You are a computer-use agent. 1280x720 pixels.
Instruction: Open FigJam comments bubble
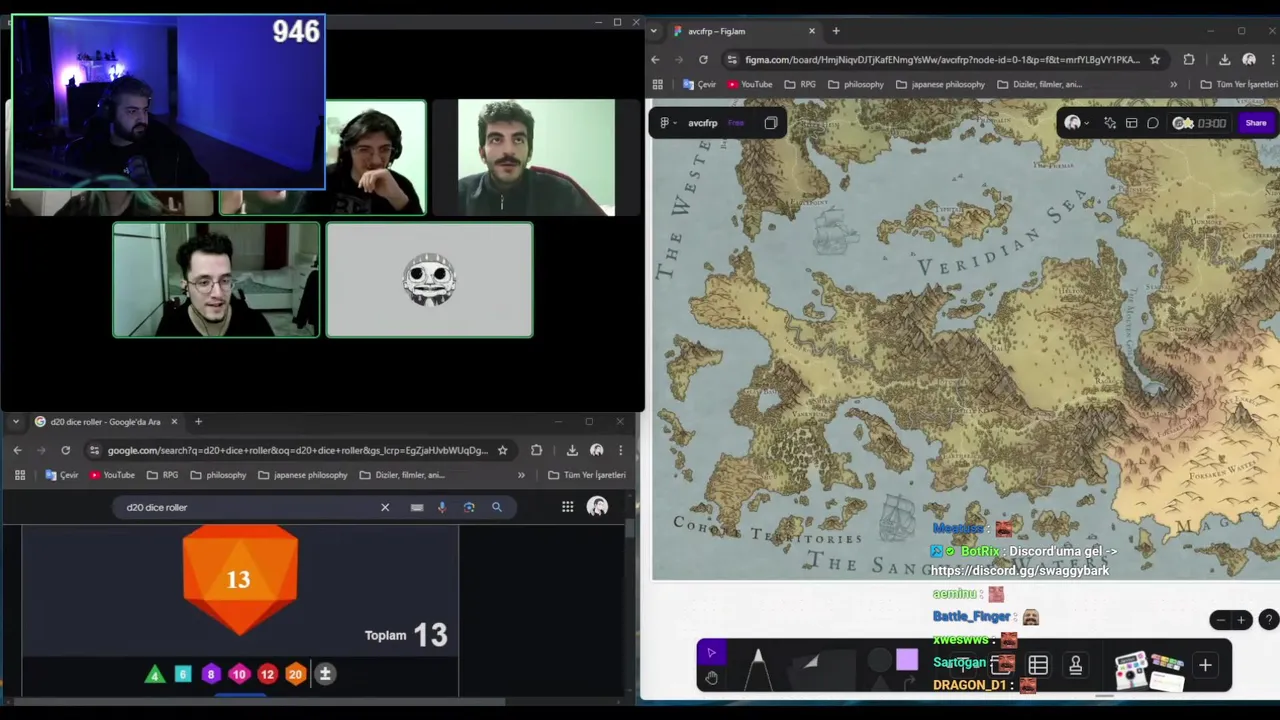1152,123
